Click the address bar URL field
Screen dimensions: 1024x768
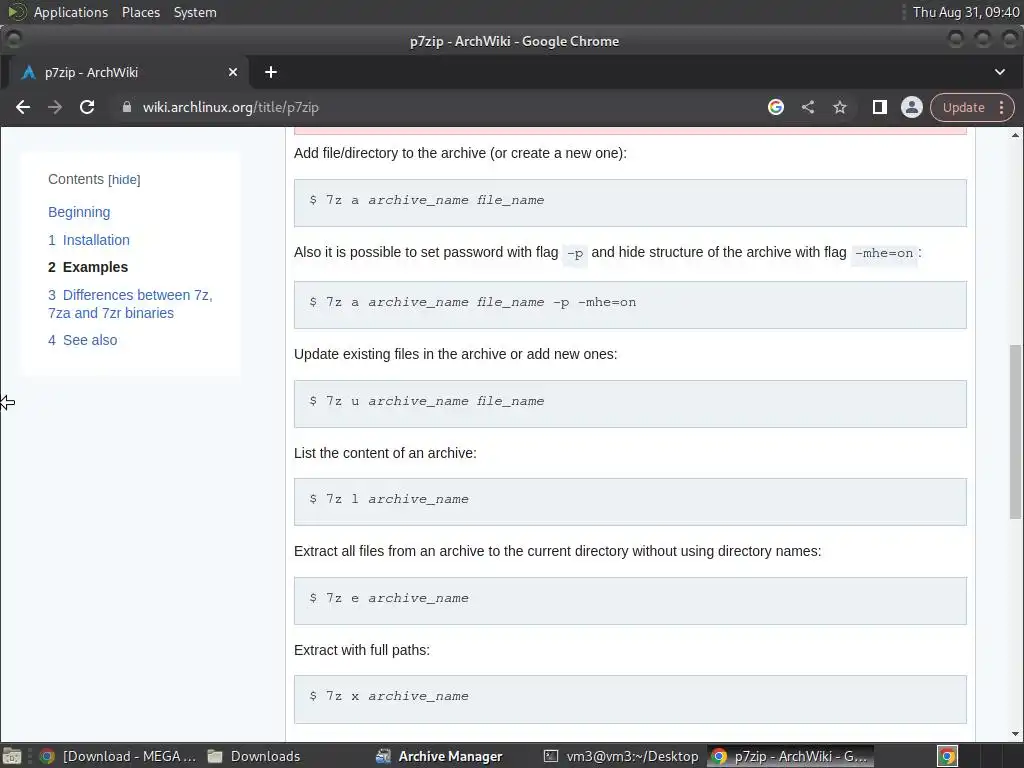point(431,107)
